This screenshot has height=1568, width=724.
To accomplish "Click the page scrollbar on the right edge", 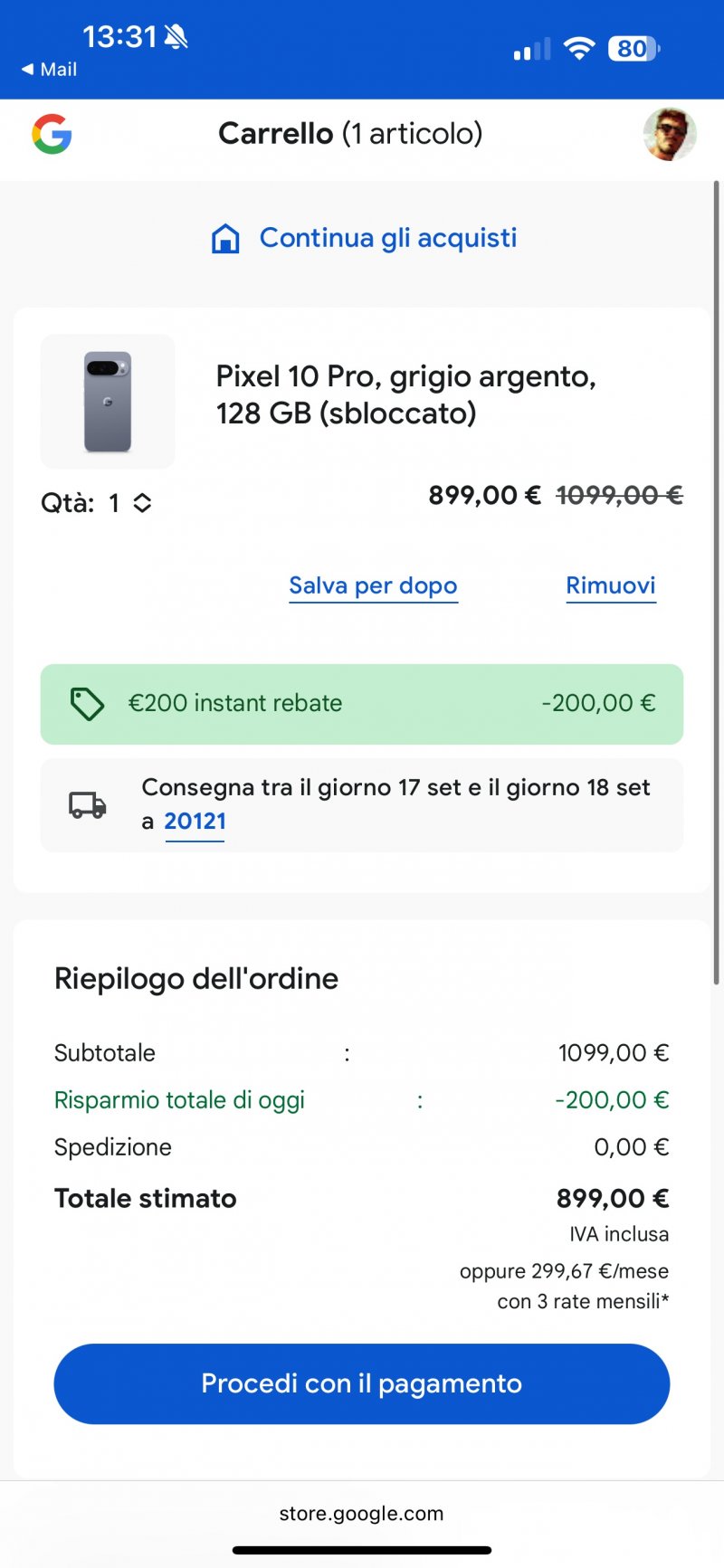I will (x=717, y=579).
